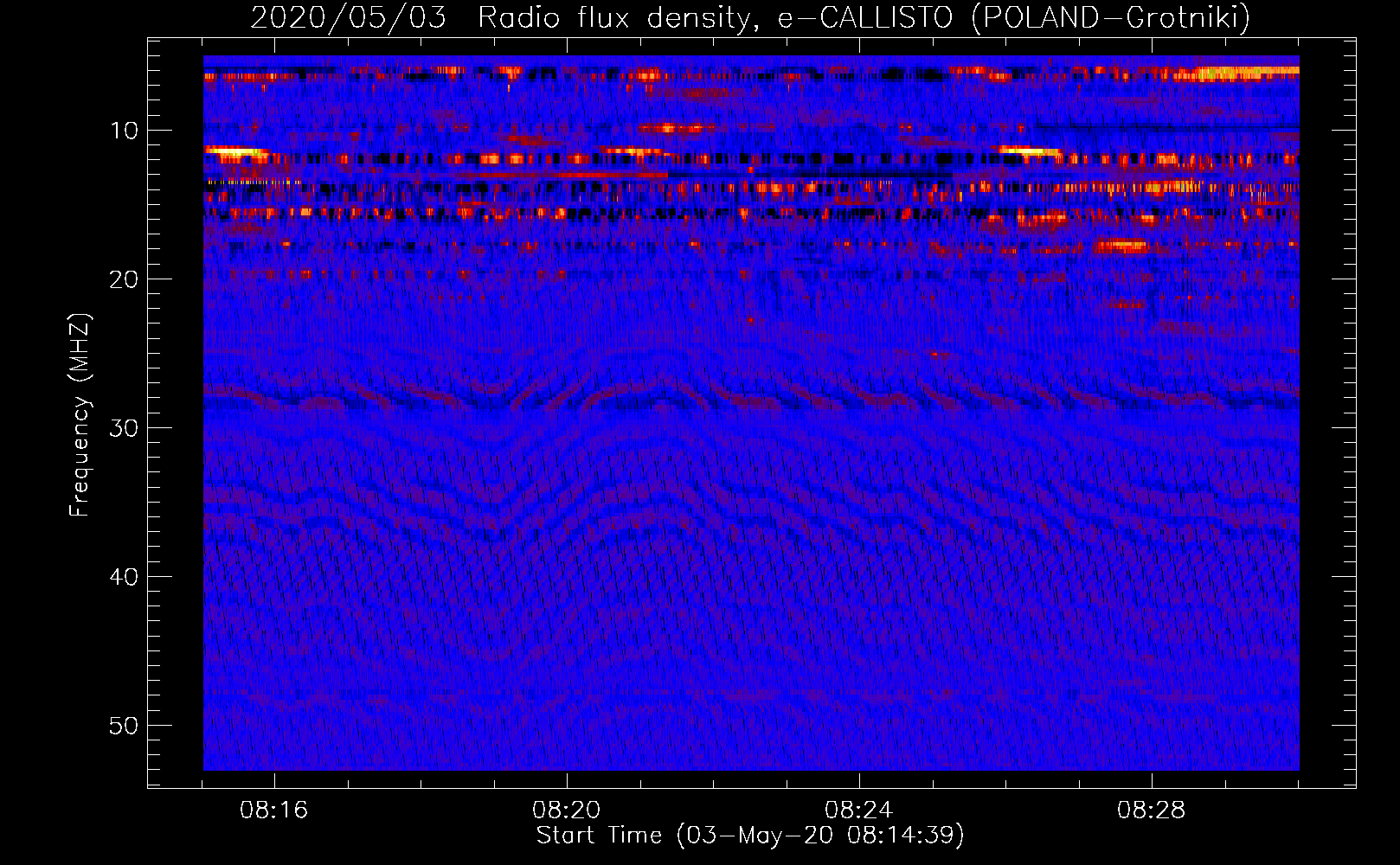This screenshot has width=1400, height=865.
Task: Click the time tick label '08:24'
Action: pos(859,811)
